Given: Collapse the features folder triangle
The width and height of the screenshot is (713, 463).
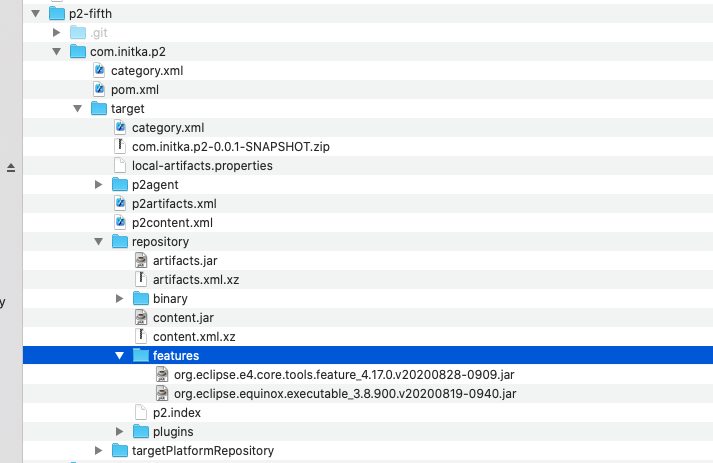Looking at the screenshot, I should [119, 356].
